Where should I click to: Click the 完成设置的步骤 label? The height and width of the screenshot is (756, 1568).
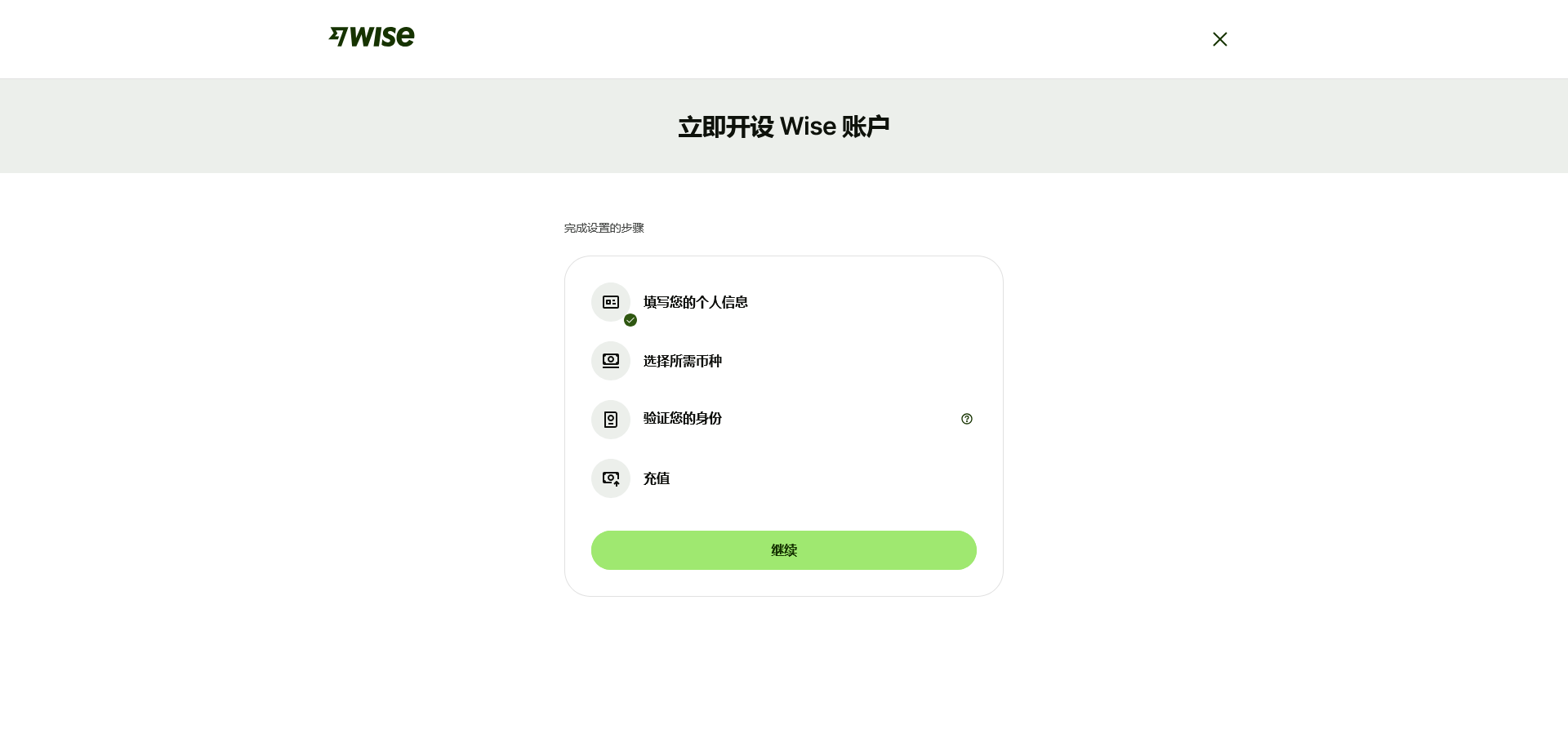click(x=604, y=228)
